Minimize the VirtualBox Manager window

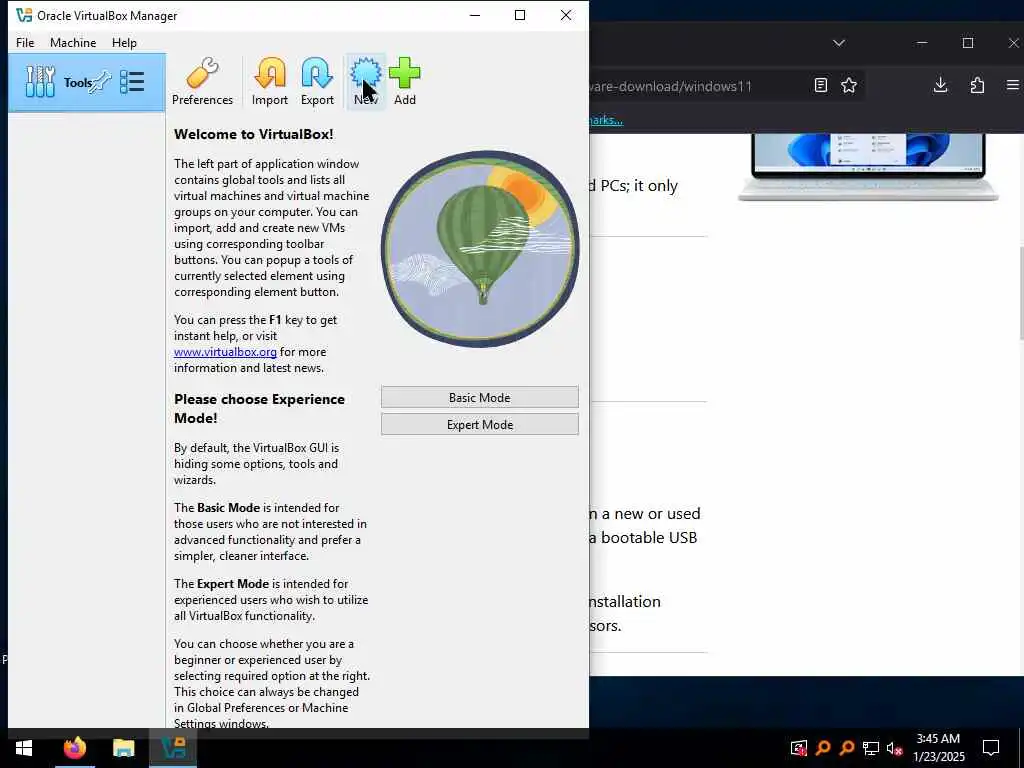475,15
